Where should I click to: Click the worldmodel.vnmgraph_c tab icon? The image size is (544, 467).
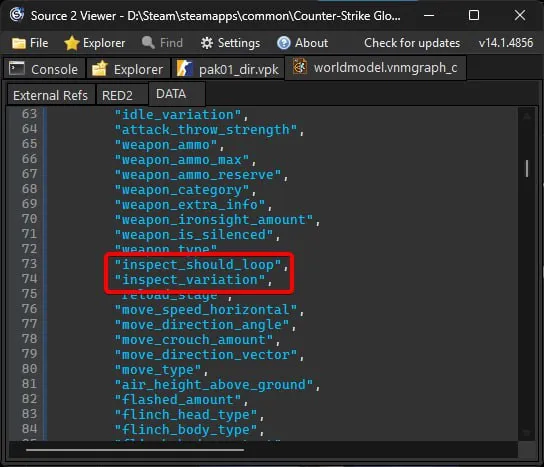[300, 67]
